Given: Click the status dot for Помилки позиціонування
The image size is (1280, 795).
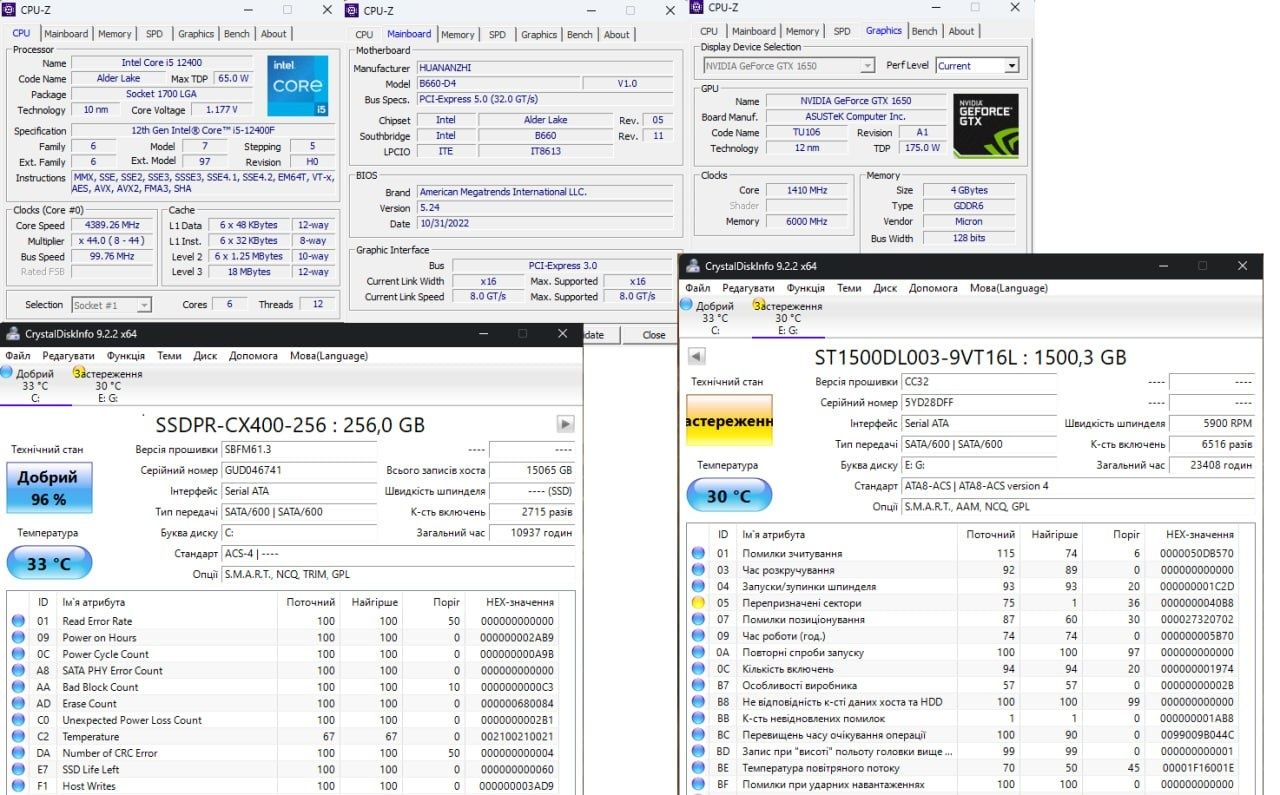Looking at the screenshot, I should tap(698, 620).
